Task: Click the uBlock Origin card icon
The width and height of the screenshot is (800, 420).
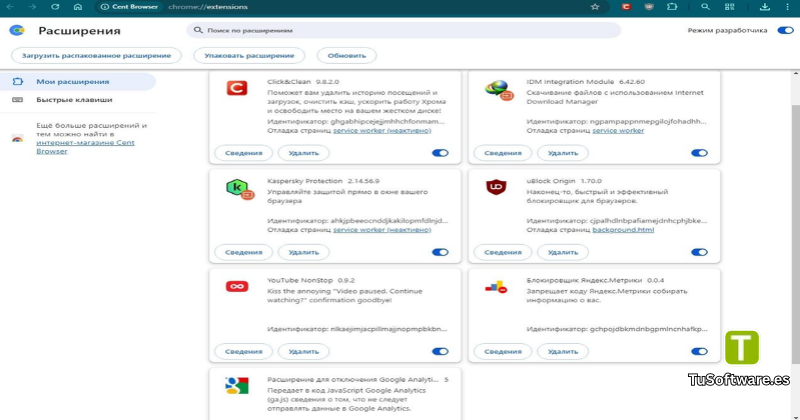Action: [496, 187]
